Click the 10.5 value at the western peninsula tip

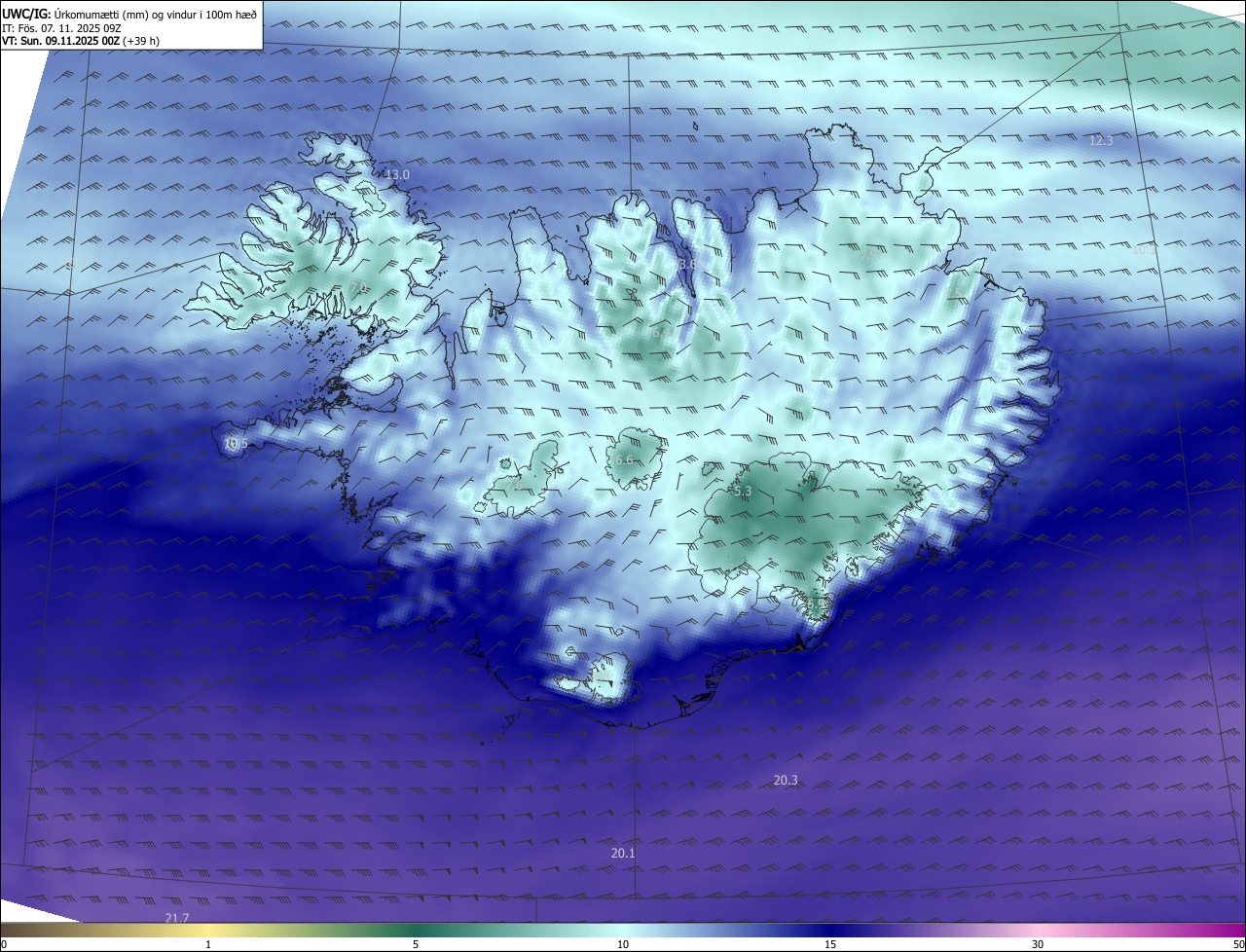(x=236, y=444)
